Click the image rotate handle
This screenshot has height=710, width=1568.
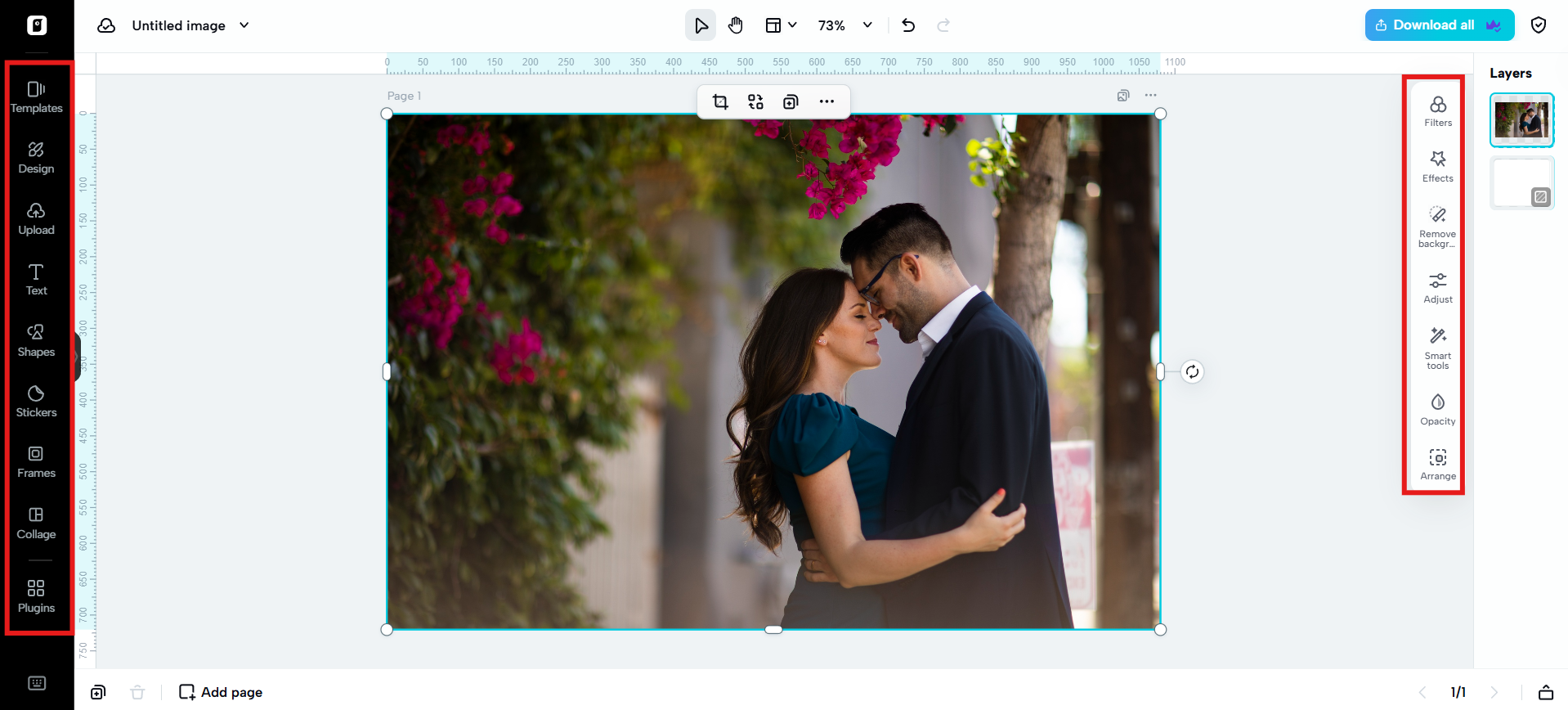click(x=1192, y=372)
